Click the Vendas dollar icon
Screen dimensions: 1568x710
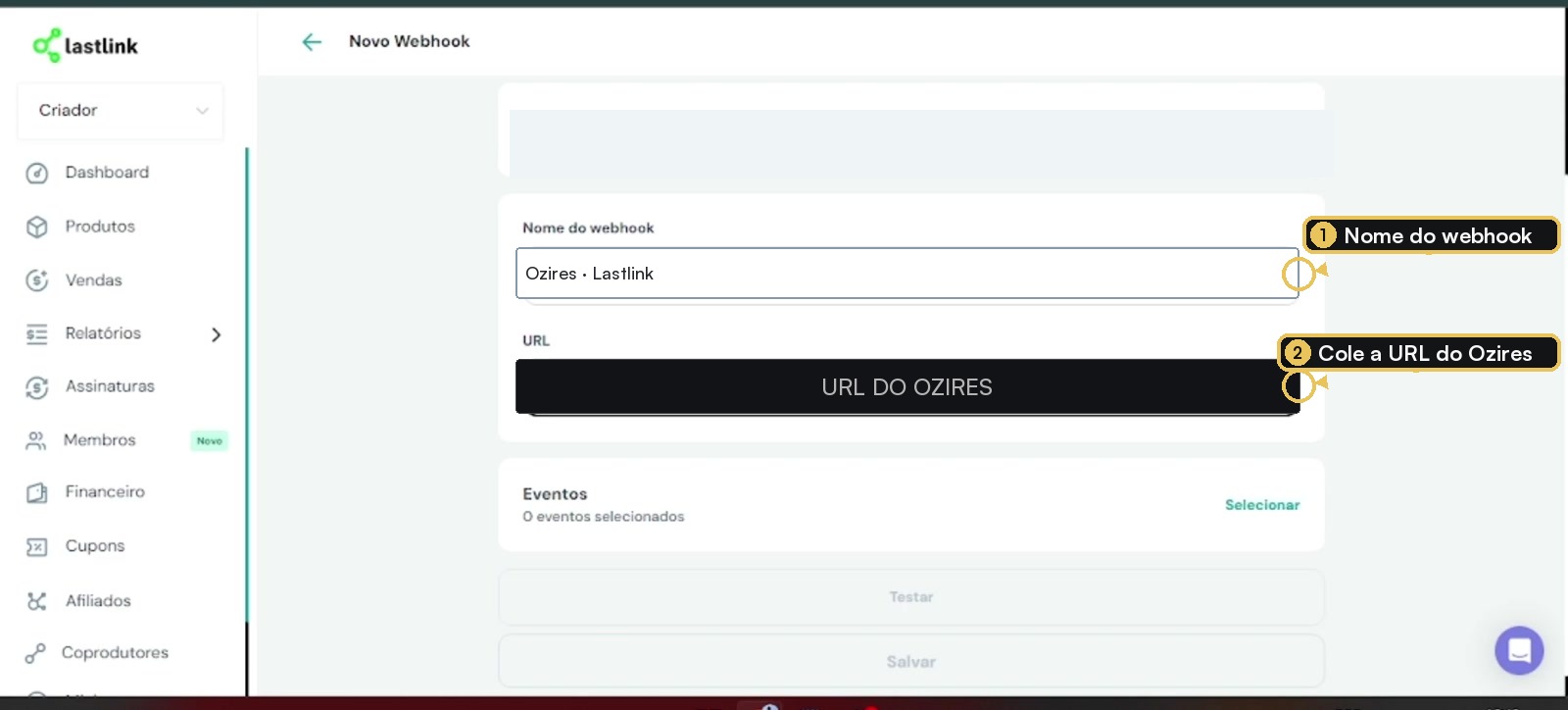tap(37, 280)
